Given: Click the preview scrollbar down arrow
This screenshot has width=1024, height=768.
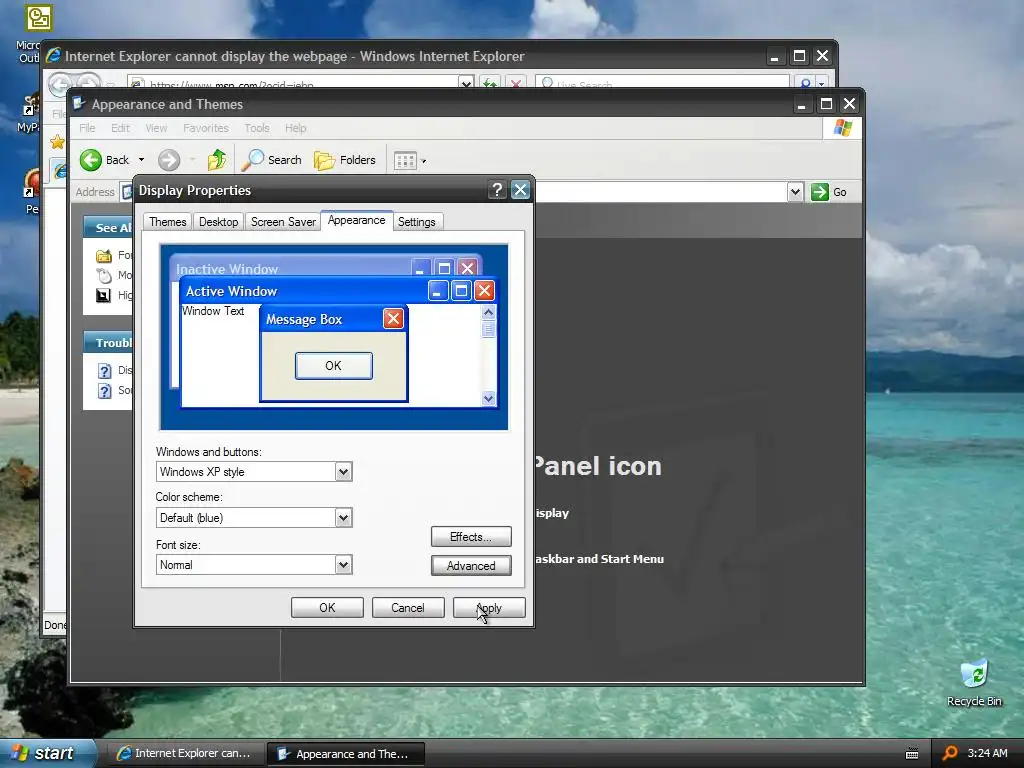Looking at the screenshot, I should 488,398.
